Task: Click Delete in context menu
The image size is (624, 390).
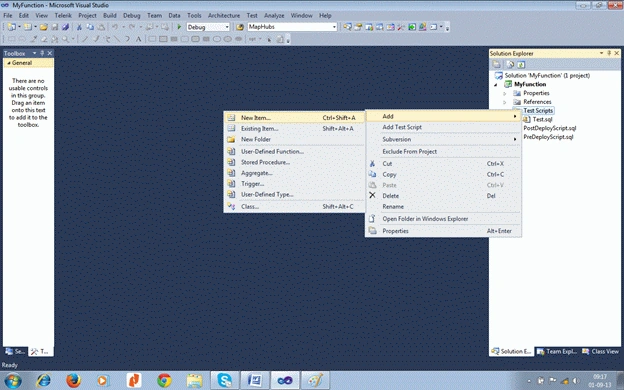Action: click(x=443, y=196)
